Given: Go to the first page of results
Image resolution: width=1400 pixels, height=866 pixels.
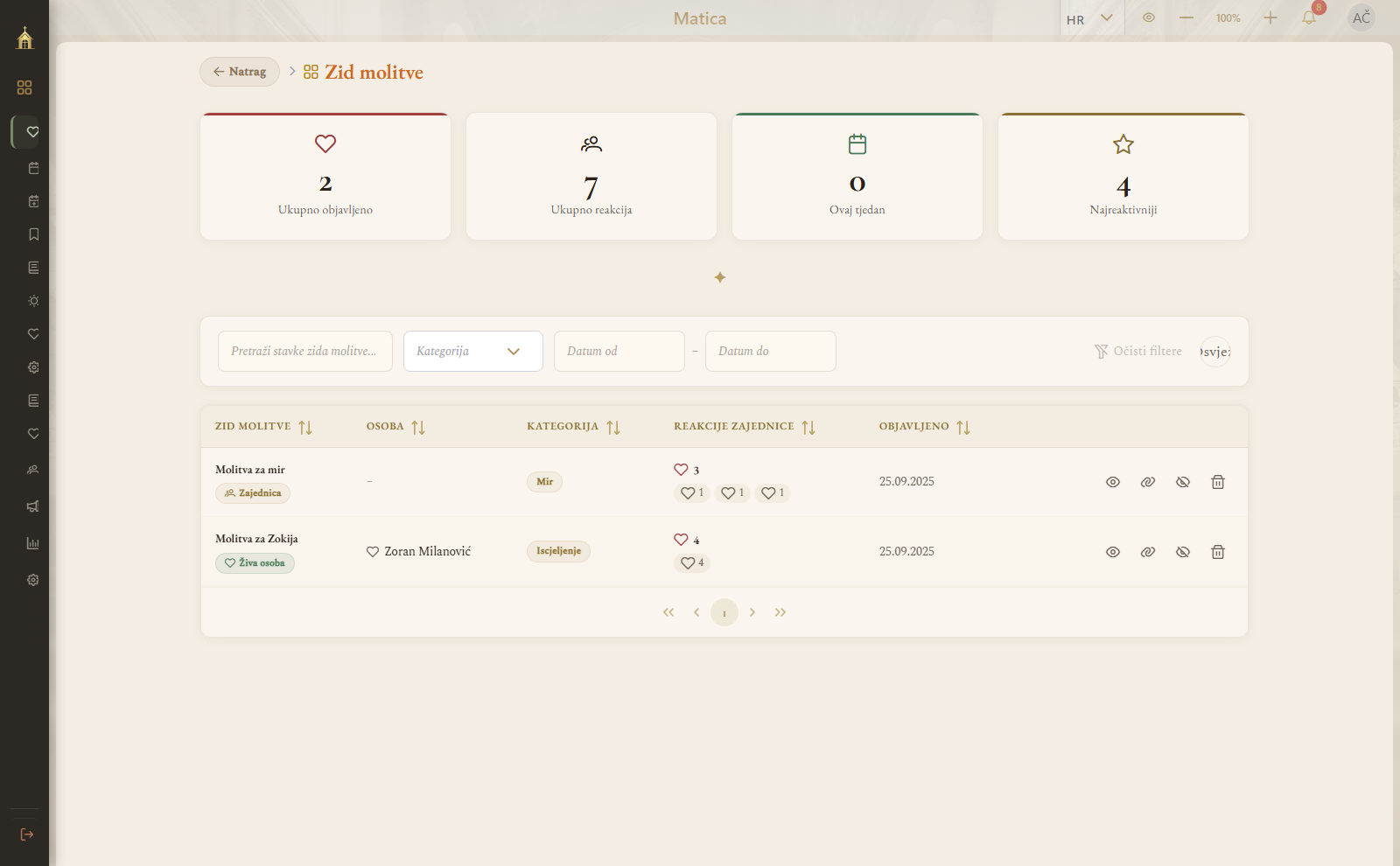Looking at the screenshot, I should coord(668,612).
